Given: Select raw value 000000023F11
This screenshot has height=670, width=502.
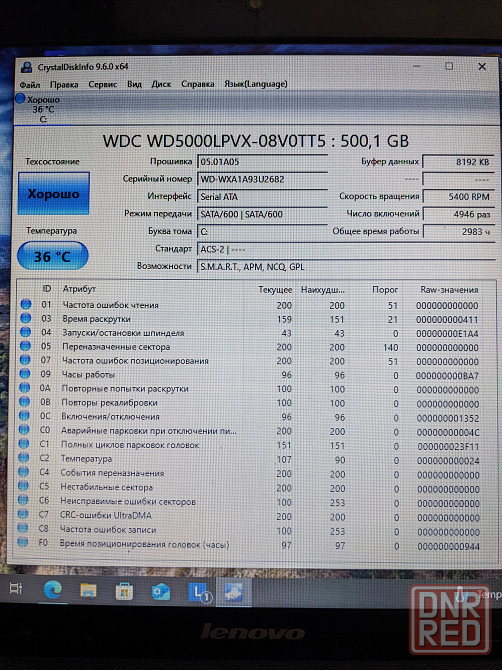Looking at the screenshot, I should tap(448, 447).
